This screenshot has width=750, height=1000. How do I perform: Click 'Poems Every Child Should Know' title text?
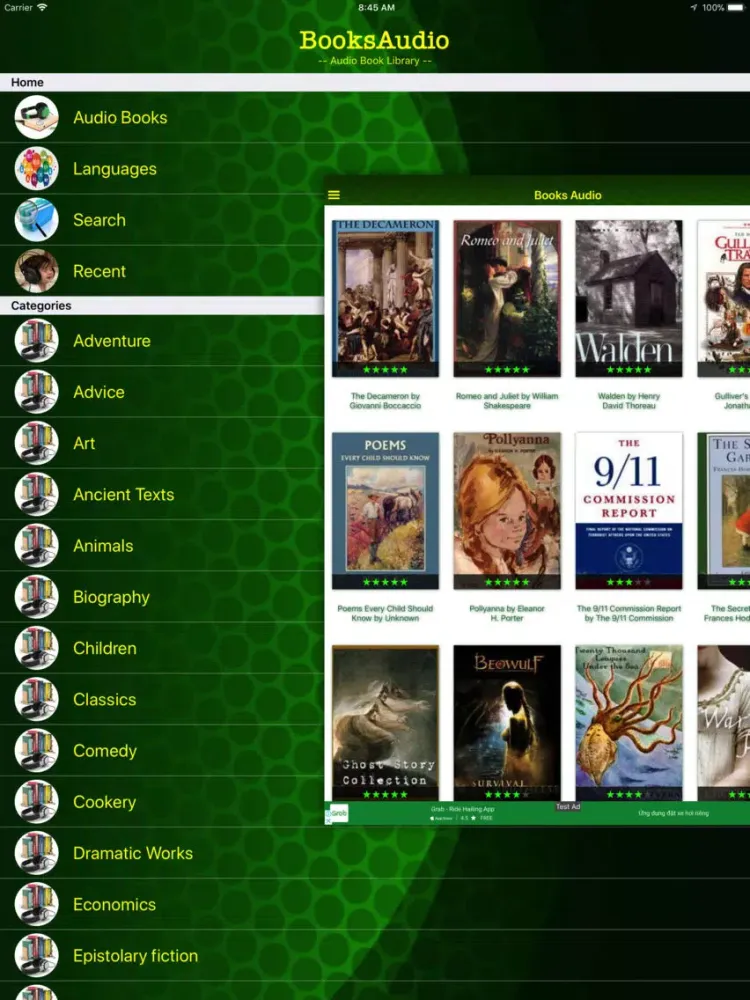385,613
